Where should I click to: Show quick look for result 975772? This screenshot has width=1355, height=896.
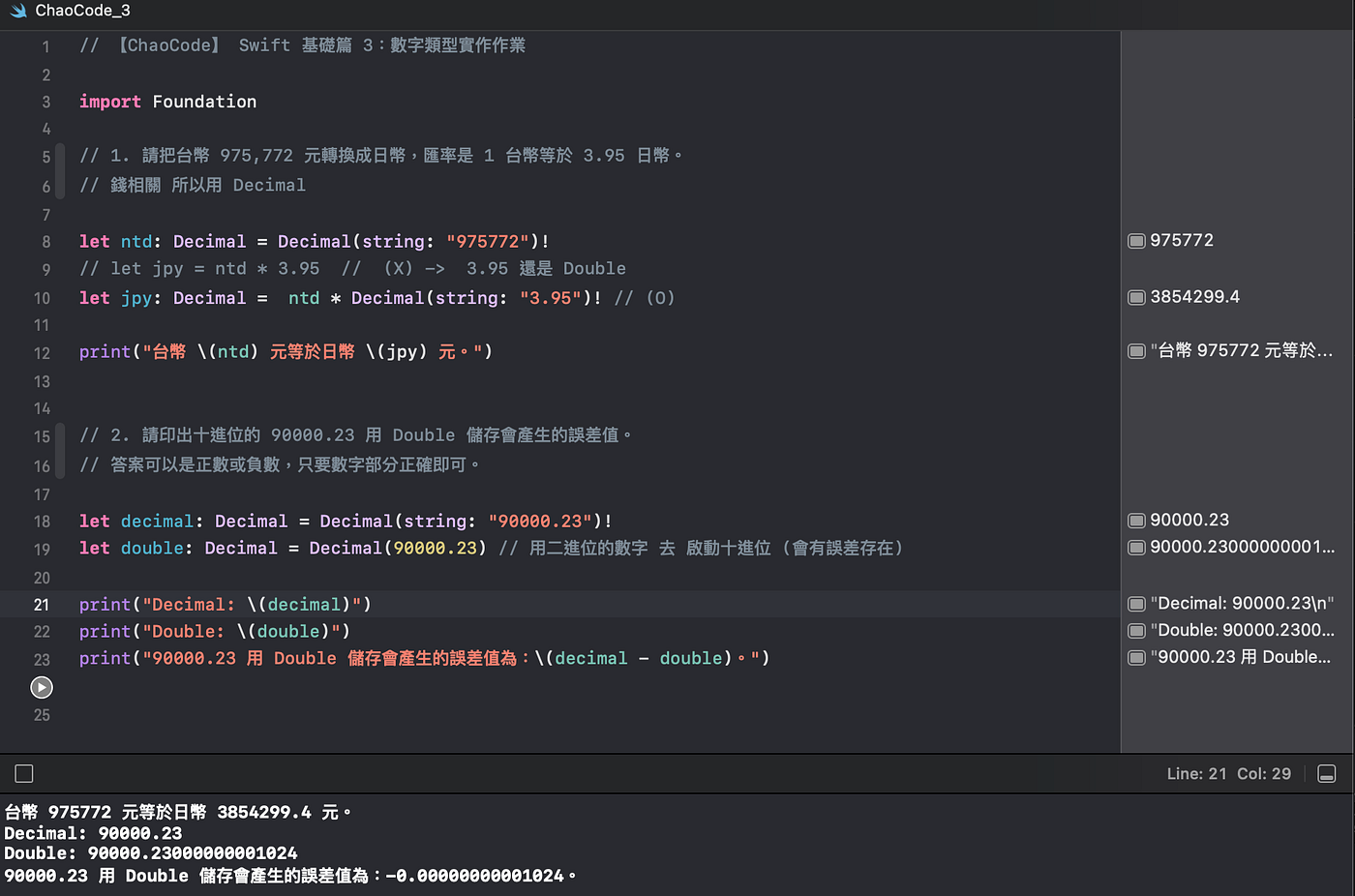pyautogui.click(x=1136, y=241)
